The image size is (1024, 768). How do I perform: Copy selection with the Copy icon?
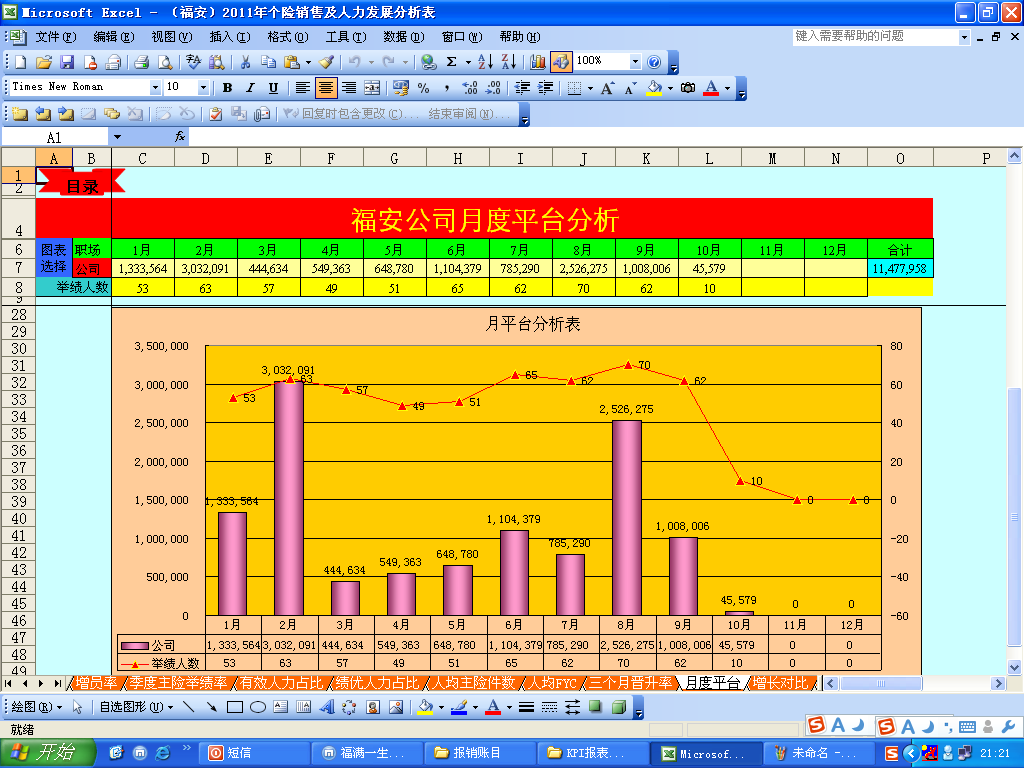[268, 62]
